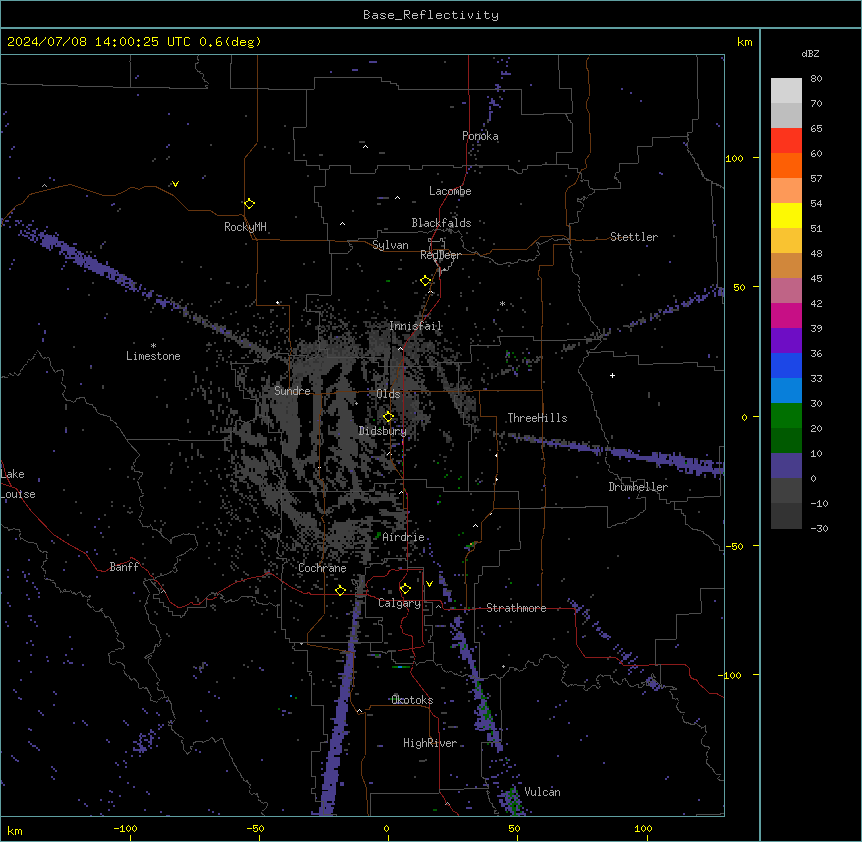862x842 pixels.
Task: Select the Didsbury label
Action: point(383,431)
